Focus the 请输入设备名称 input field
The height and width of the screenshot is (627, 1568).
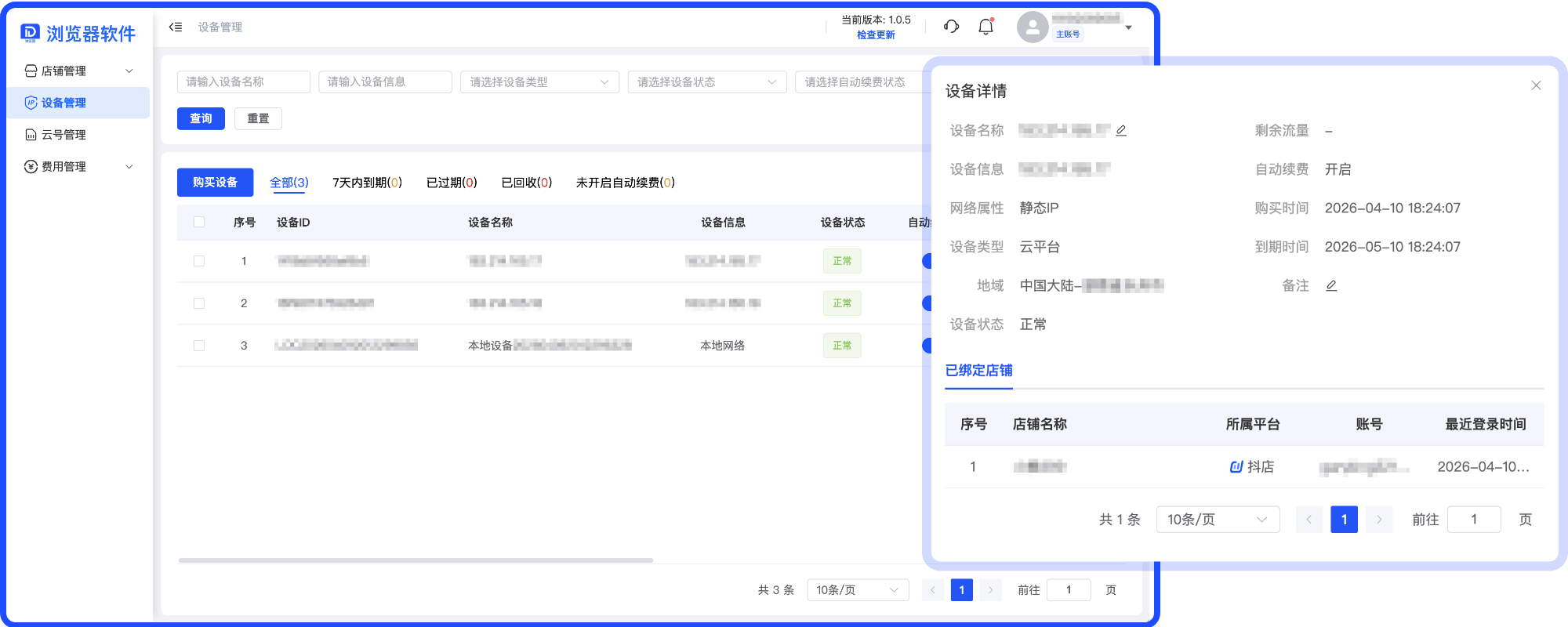(x=244, y=82)
